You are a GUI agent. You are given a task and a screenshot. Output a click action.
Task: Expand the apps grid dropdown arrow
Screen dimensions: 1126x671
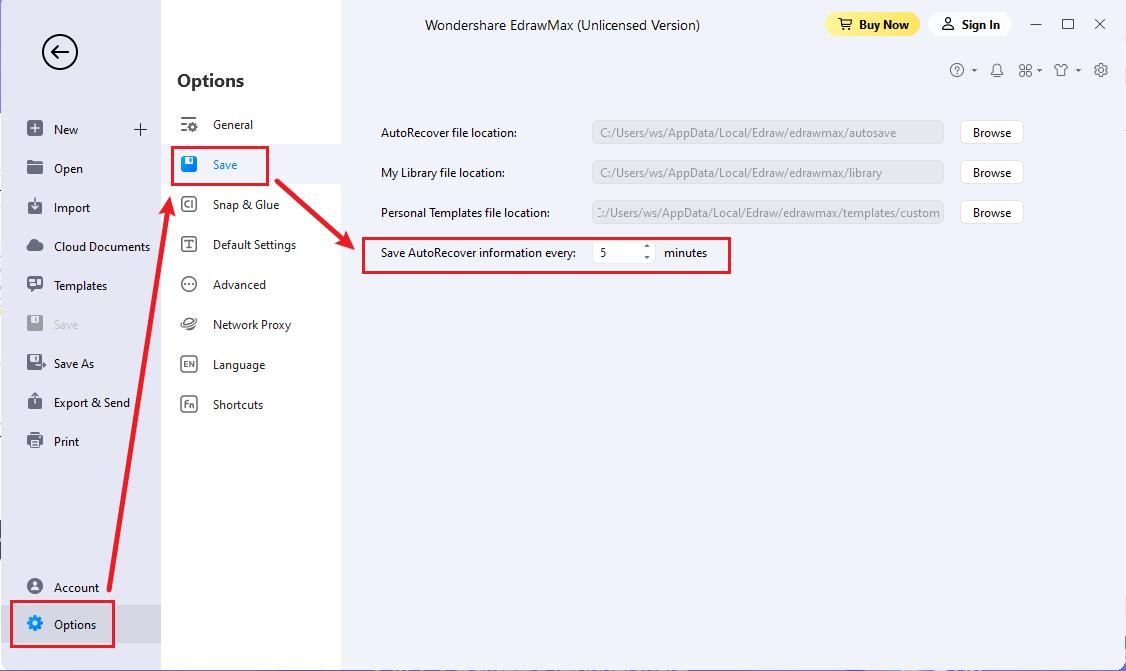tap(1039, 70)
